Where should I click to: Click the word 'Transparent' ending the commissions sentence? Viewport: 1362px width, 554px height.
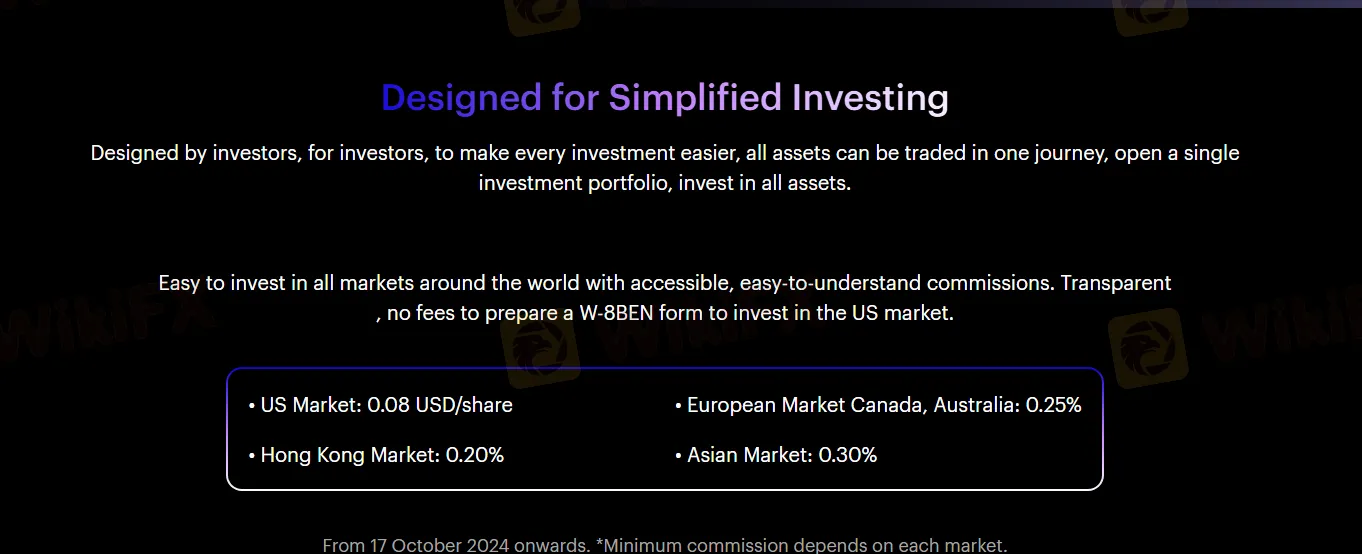[x=1116, y=283]
